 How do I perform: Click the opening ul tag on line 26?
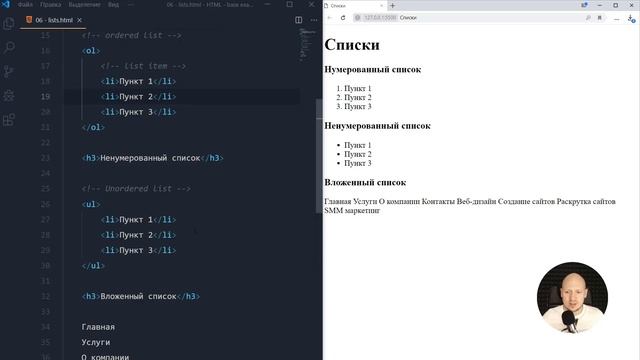(x=91, y=204)
